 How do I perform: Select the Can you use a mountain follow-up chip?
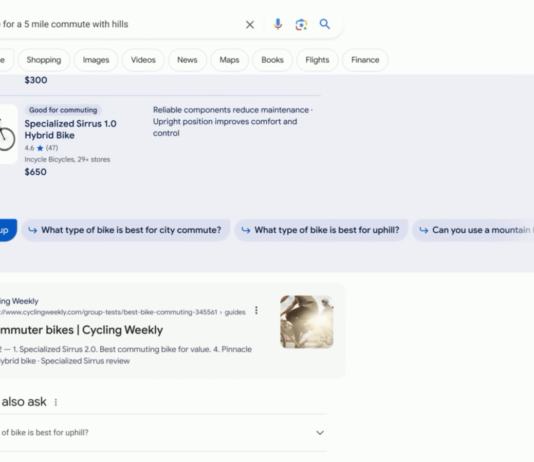pyautogui.click(x=473, y=230)
